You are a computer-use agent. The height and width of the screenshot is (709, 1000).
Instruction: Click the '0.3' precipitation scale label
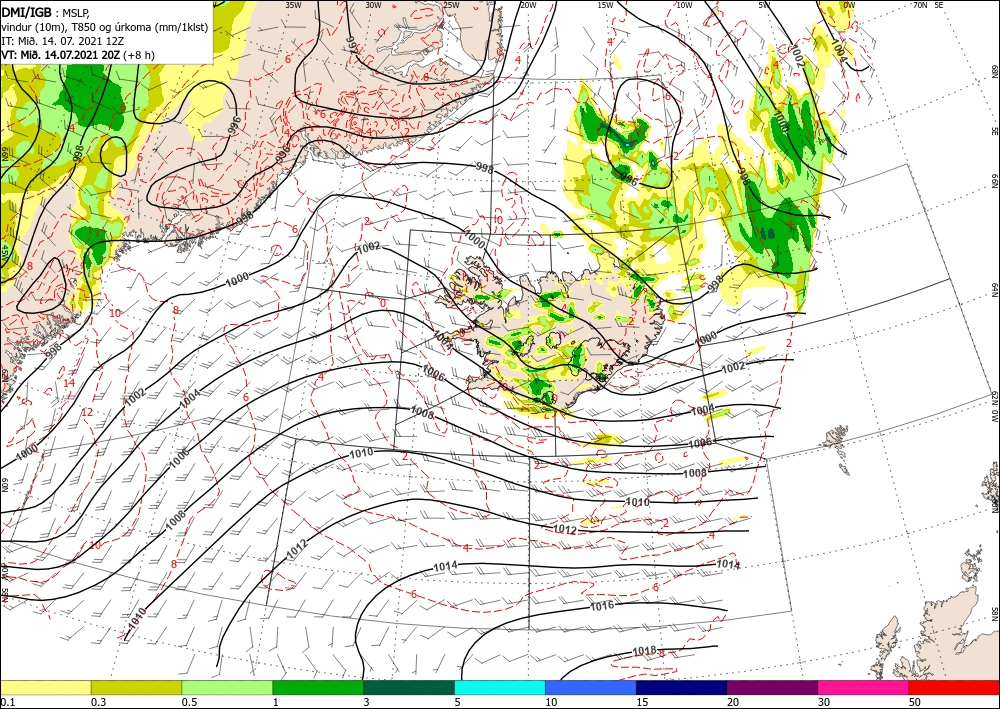pos(98,702)
